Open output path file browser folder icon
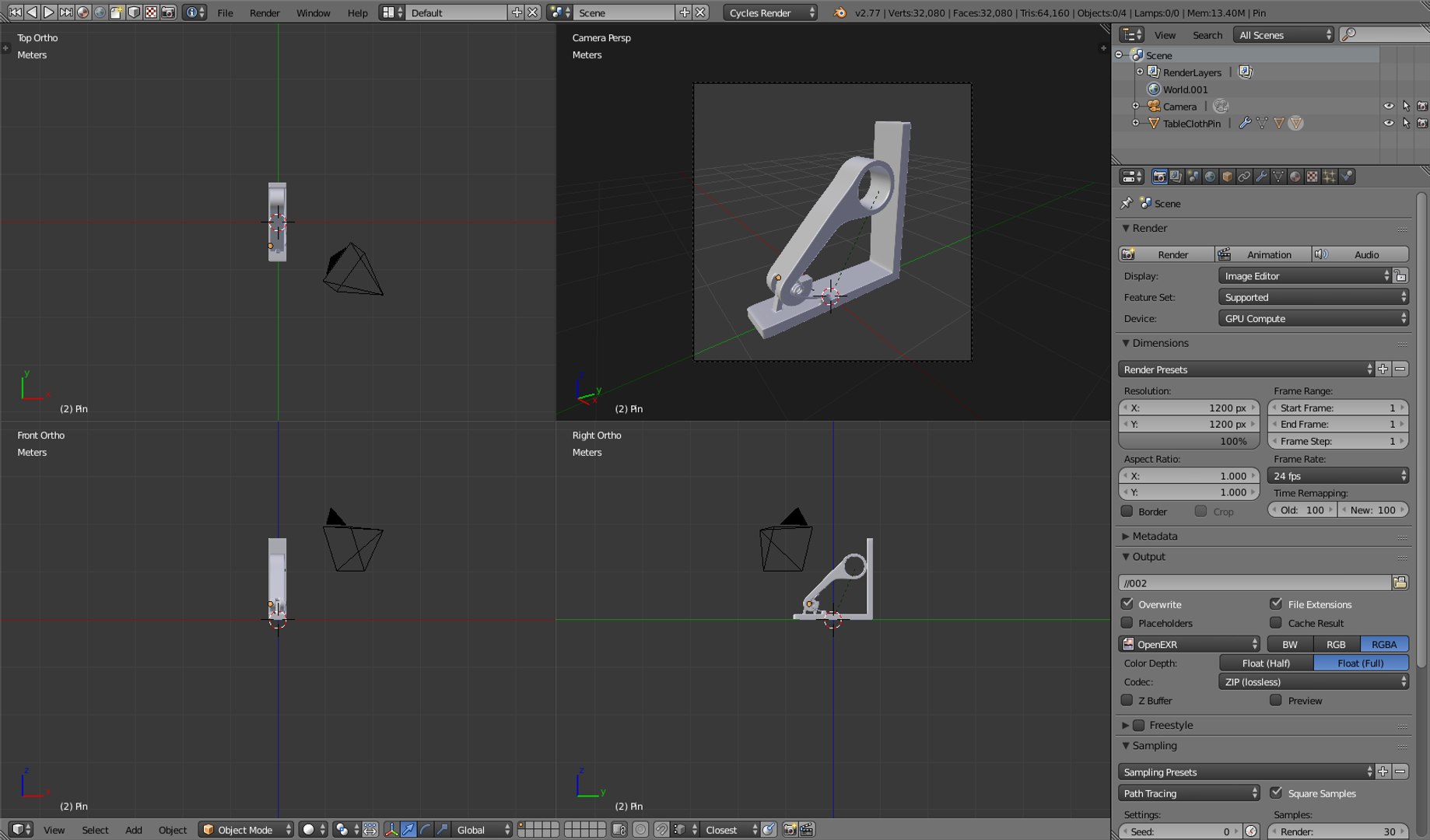This screenshot has height=840, width=1430. click(x=1400, y=583)
